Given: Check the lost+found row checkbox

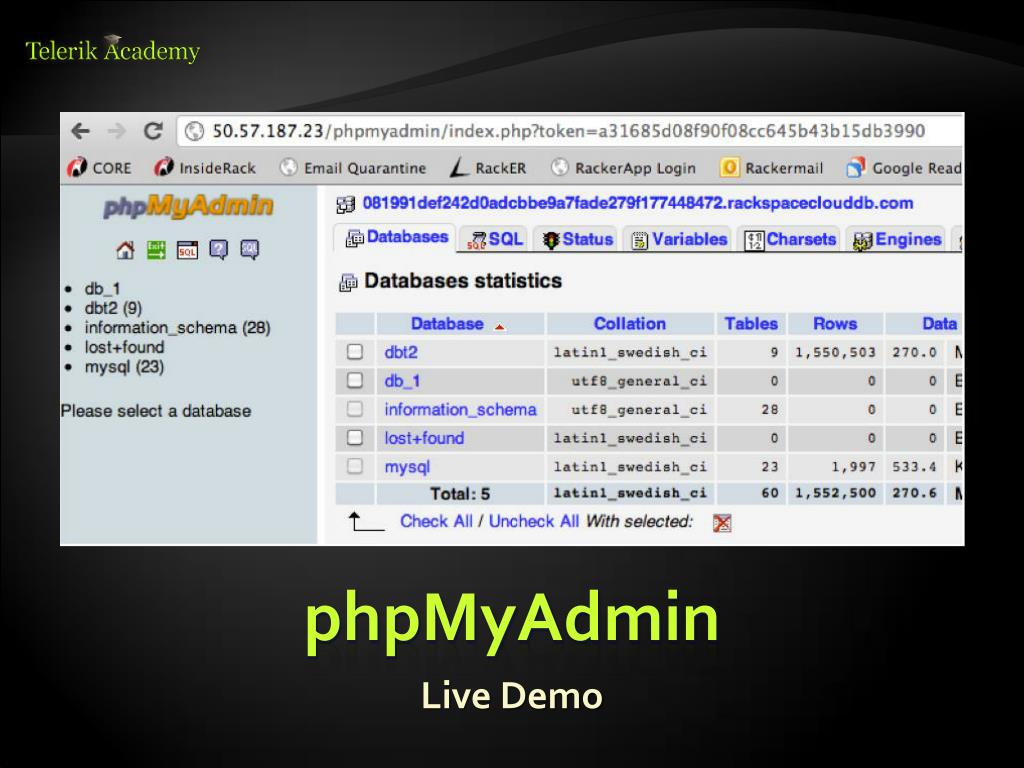Looking at the screenshot, I should (x=355, y=438).
